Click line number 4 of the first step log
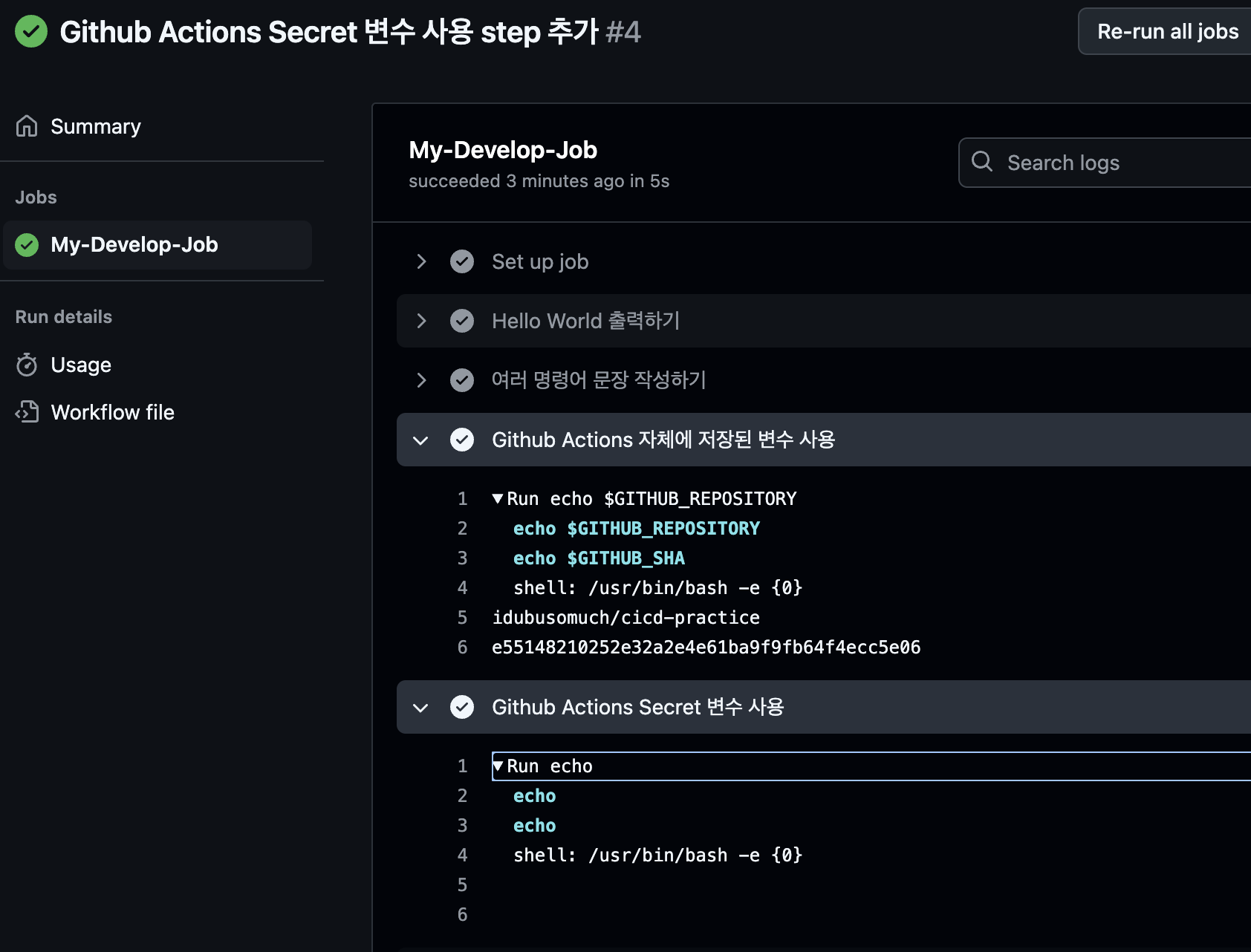The image size is (1251, 952). pos(462,588)
